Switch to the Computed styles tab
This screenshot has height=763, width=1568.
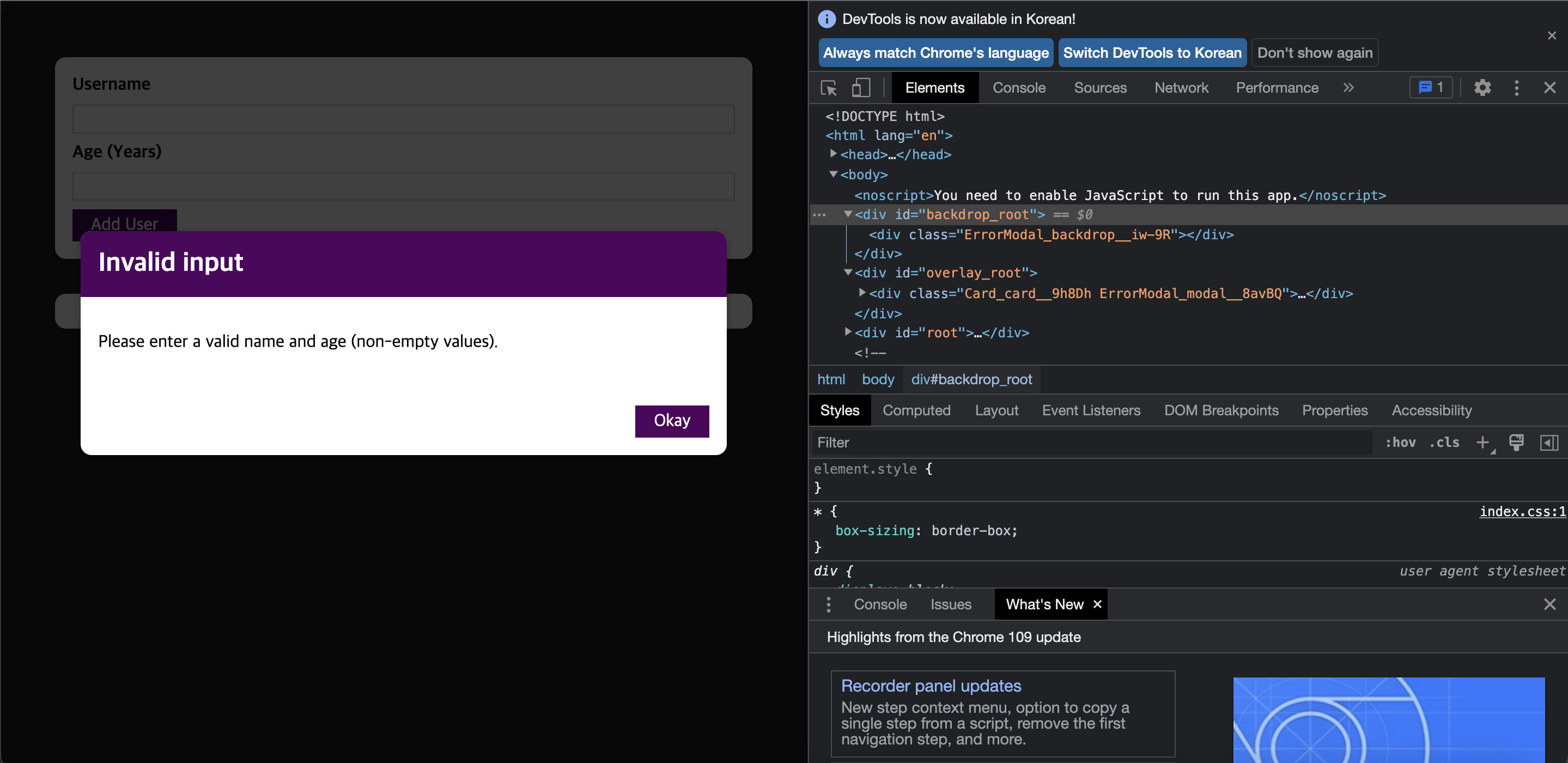[x=916, y=410]
